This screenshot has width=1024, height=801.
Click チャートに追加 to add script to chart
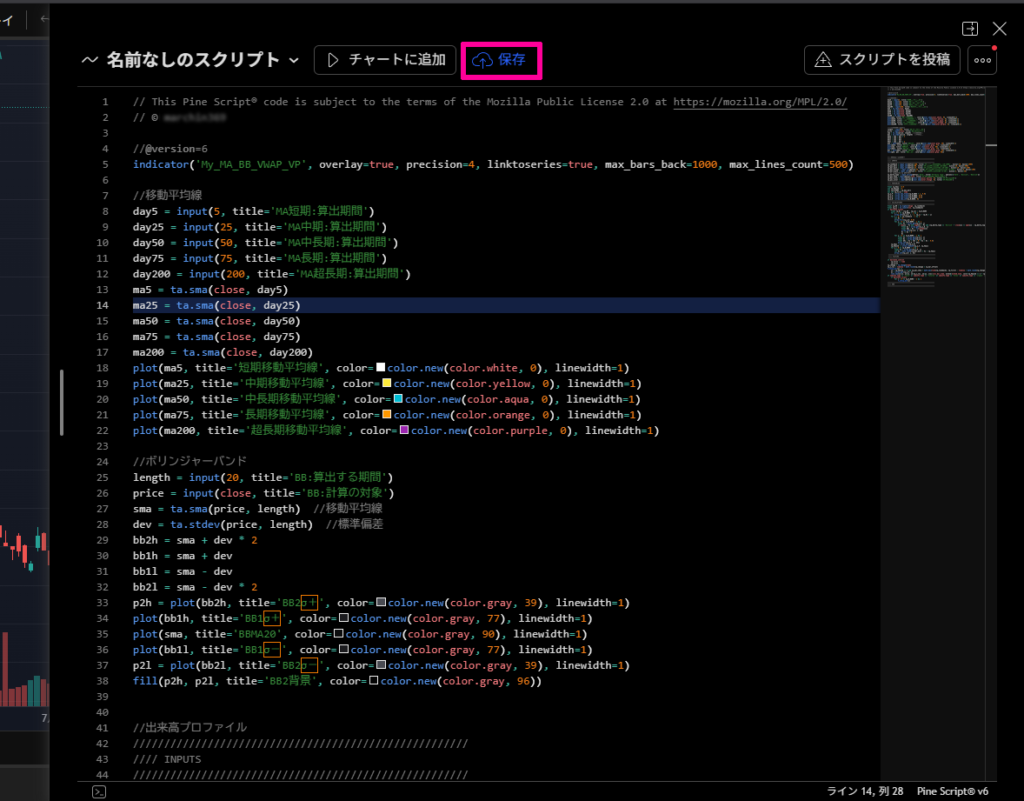(x=385, y=60)
